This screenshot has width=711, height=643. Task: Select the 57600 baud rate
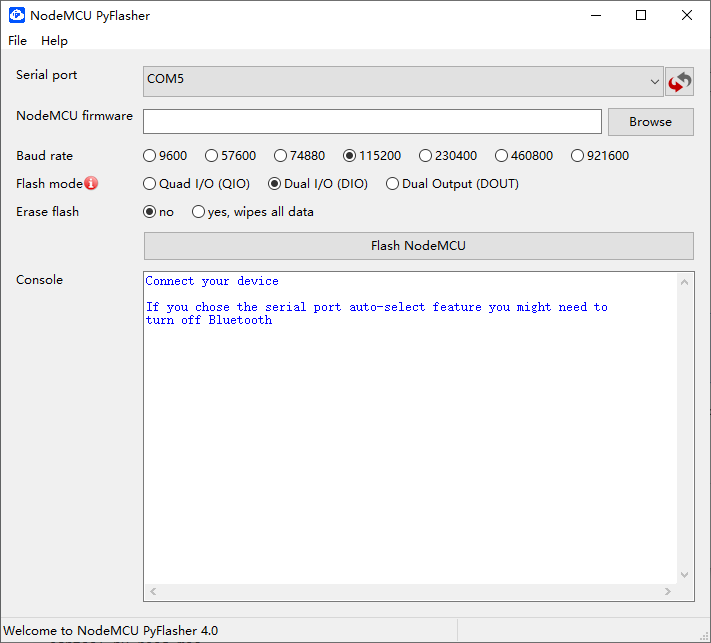(231, 156)
